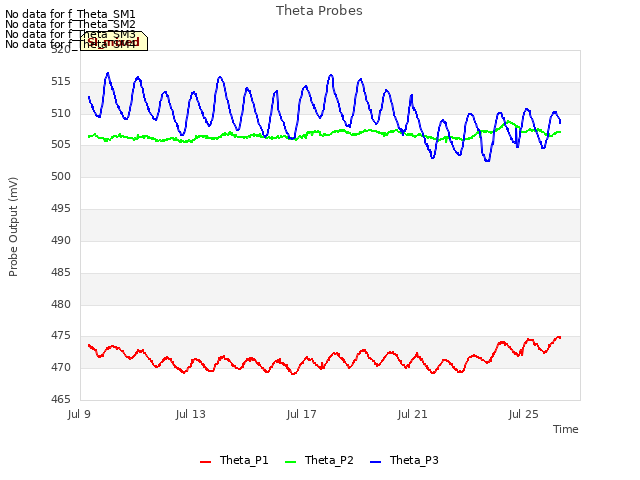Click the 490 y-axis tick label
Viewport: 640px width, 480px height.
pos(61,240)
